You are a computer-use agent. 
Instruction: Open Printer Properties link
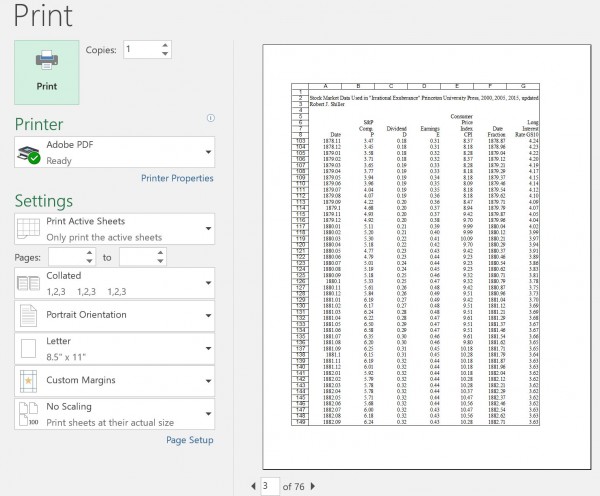click(x=176, y=179)
